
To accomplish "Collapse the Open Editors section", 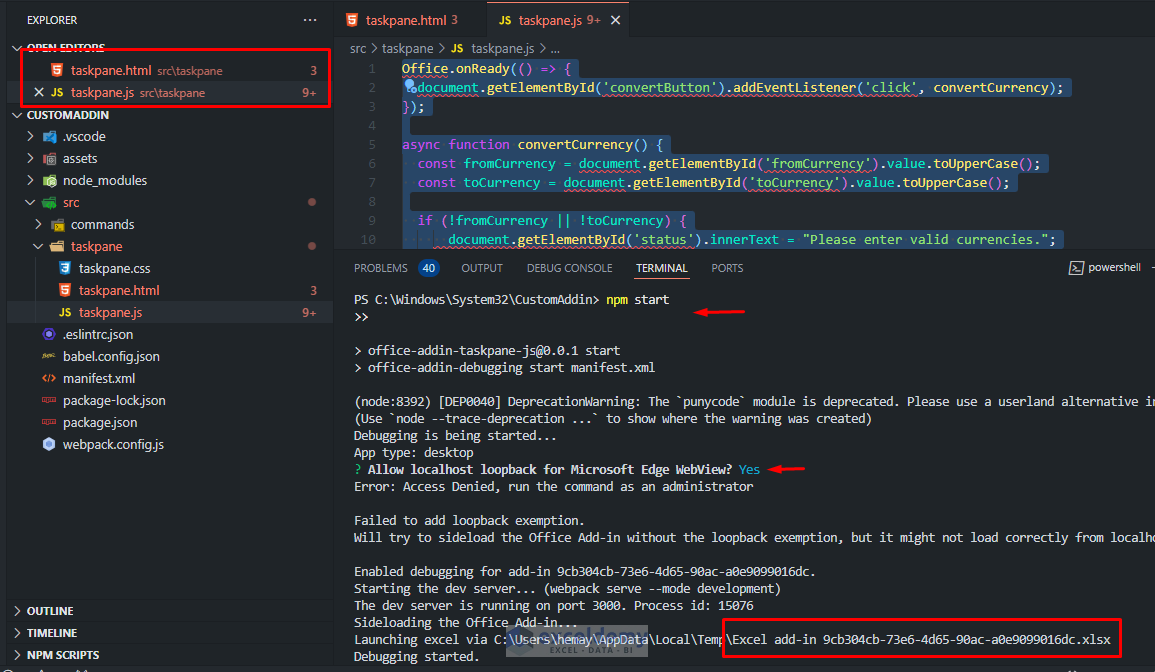I will 17,47.
